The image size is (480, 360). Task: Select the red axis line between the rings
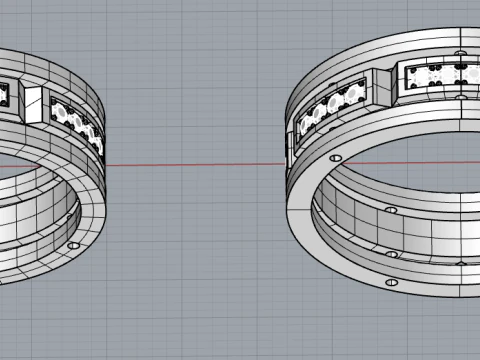(196, 165)
